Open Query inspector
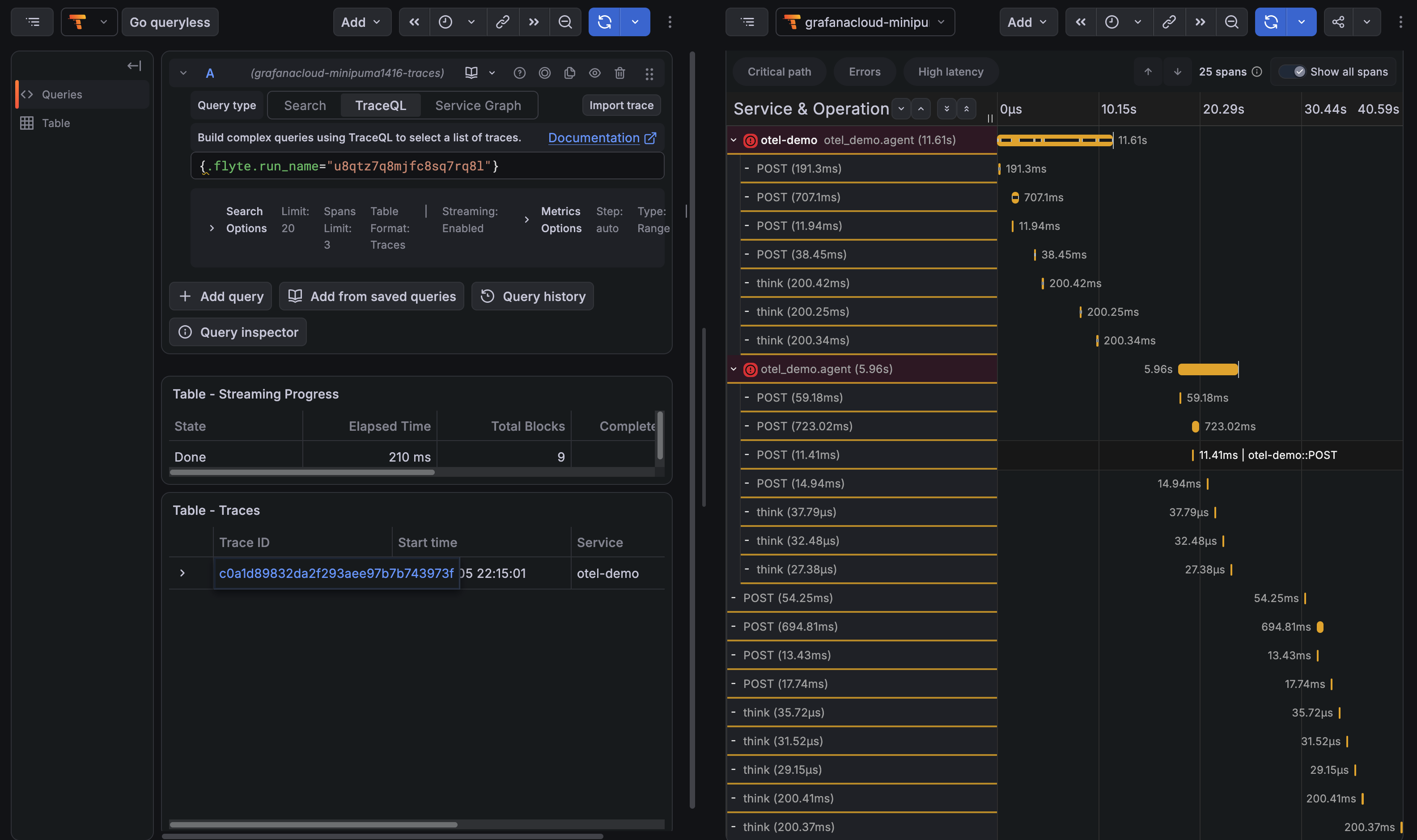 pos(238,332)
